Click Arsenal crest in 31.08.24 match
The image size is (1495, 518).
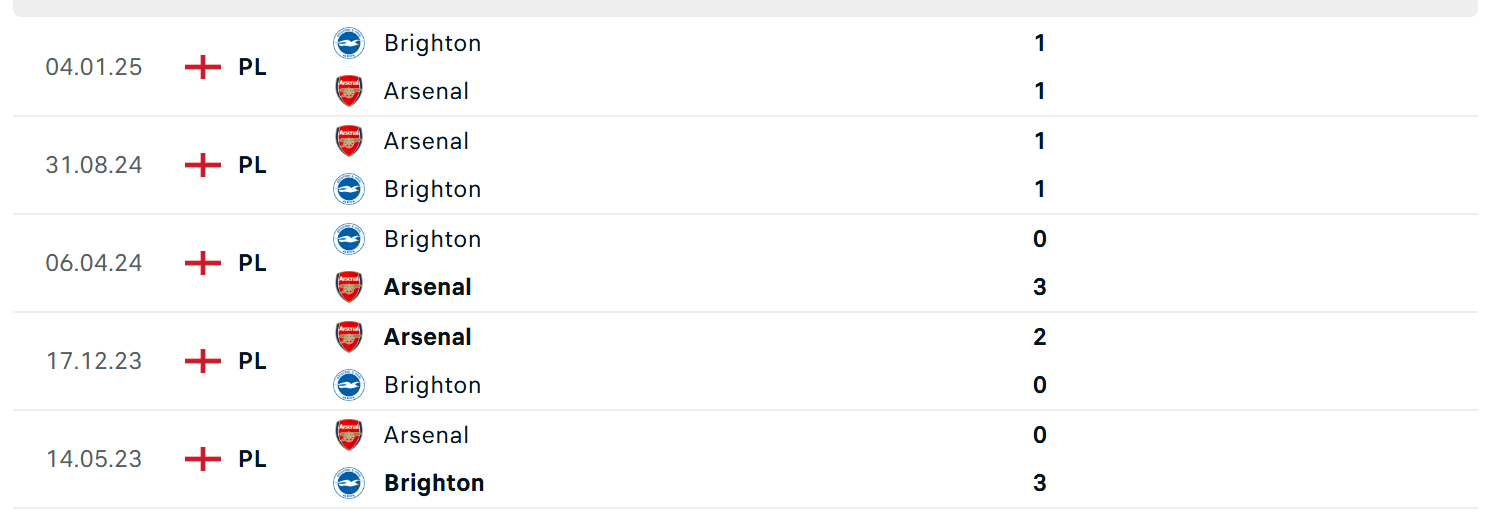[x=348, y=141]
